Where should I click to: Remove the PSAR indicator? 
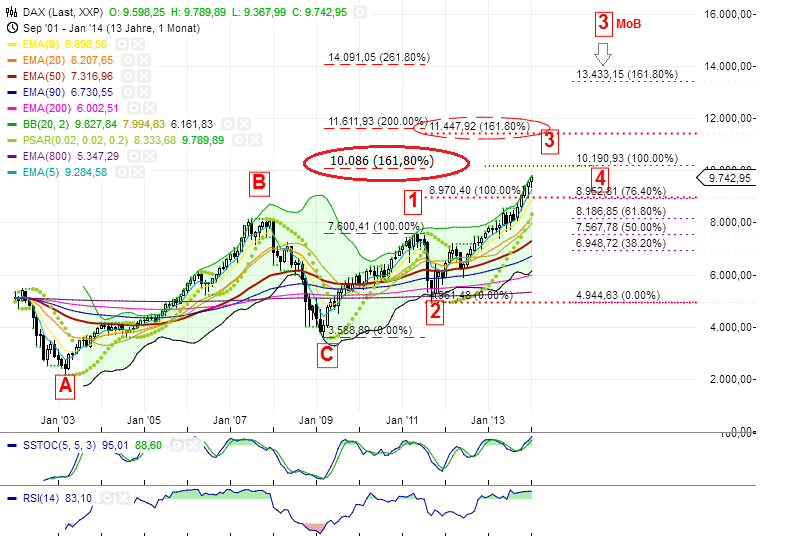tap(255, 140)
